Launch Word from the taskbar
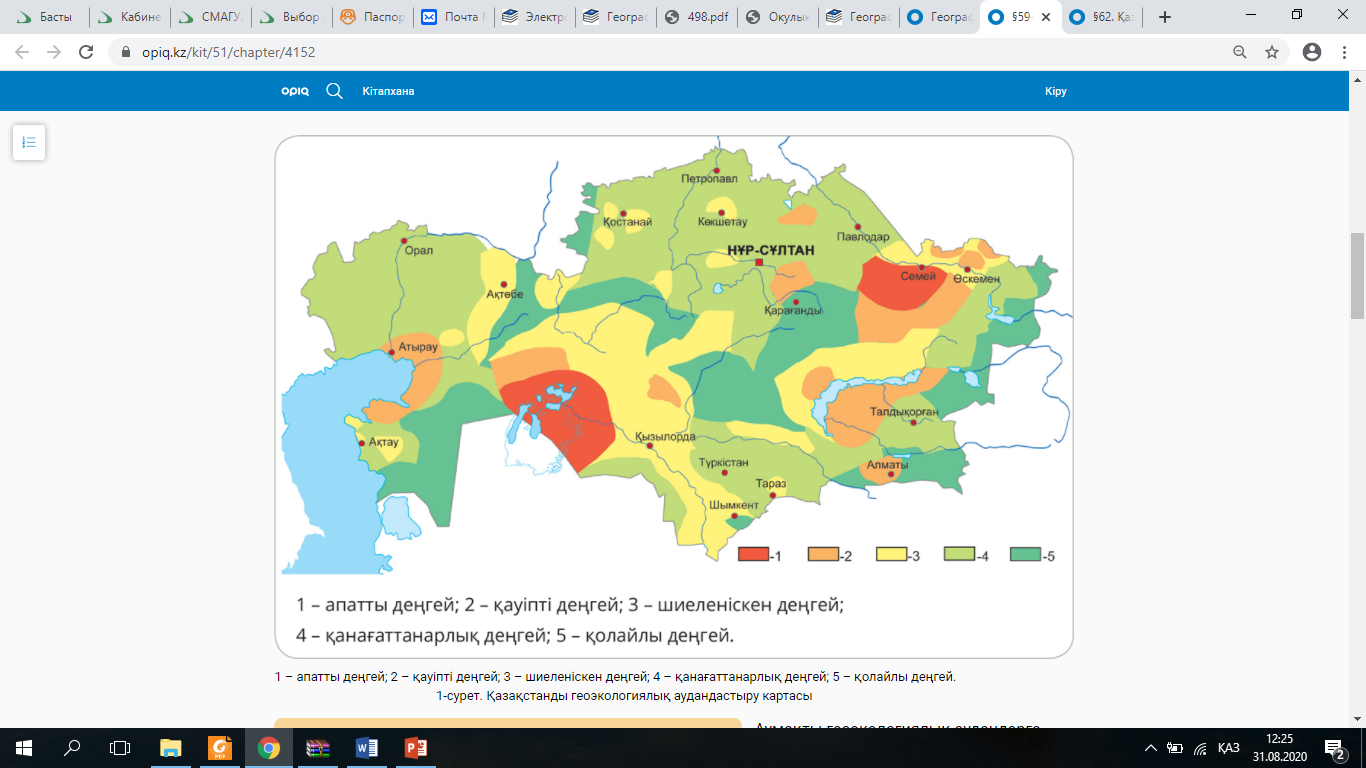Viewport: 1366px width, 768px height. click(x=366, y=747)
